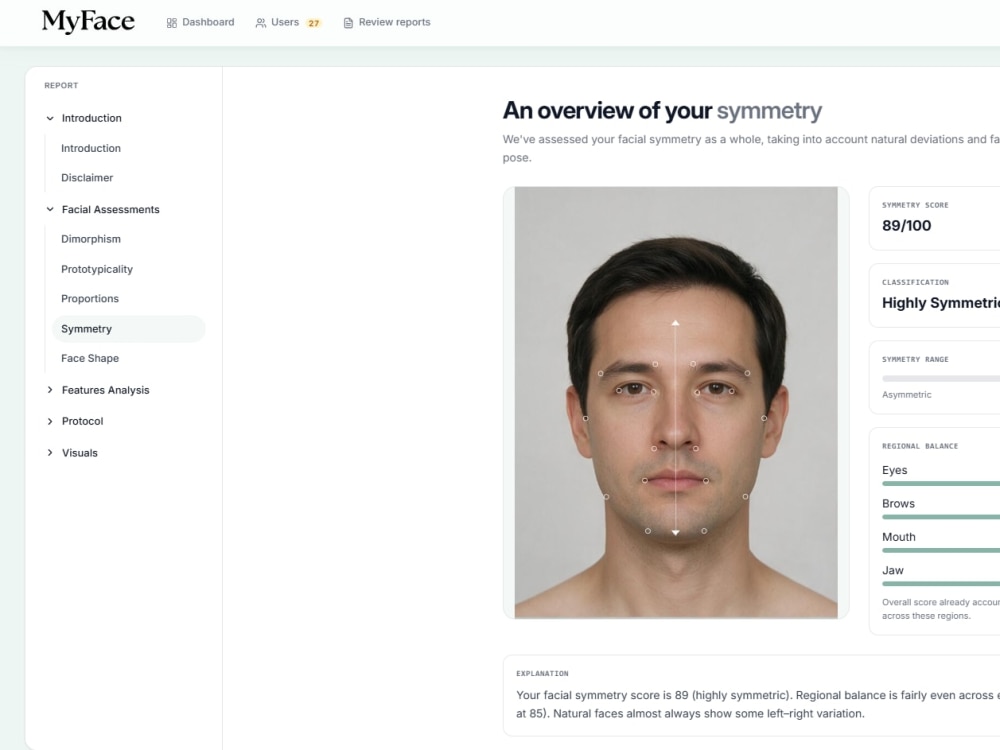The image size is (1000, 750).
Task: Click the 89/100 symmetry score
Action: coord(906,225)
